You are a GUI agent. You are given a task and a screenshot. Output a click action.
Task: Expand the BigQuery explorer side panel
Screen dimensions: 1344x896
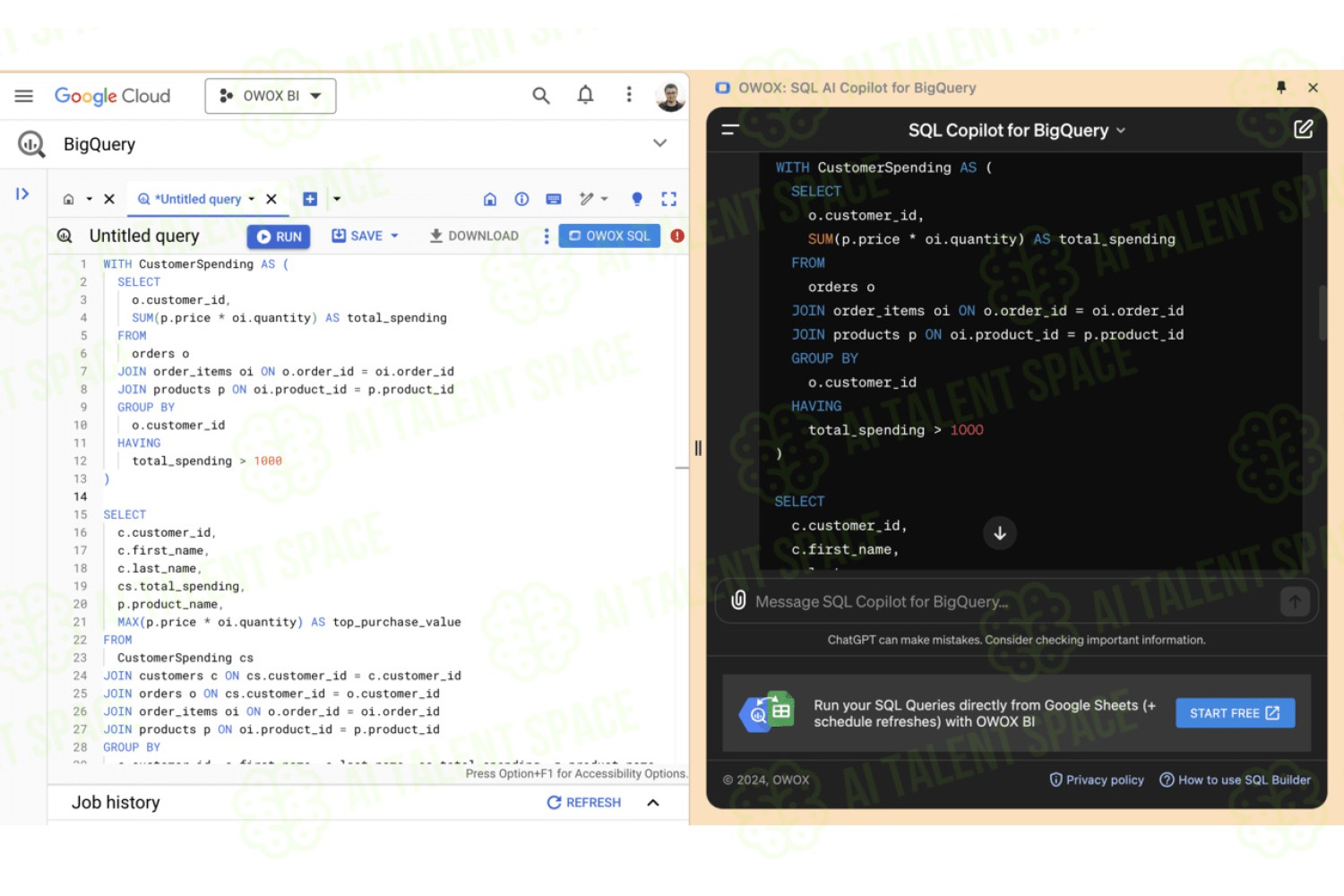22,194
